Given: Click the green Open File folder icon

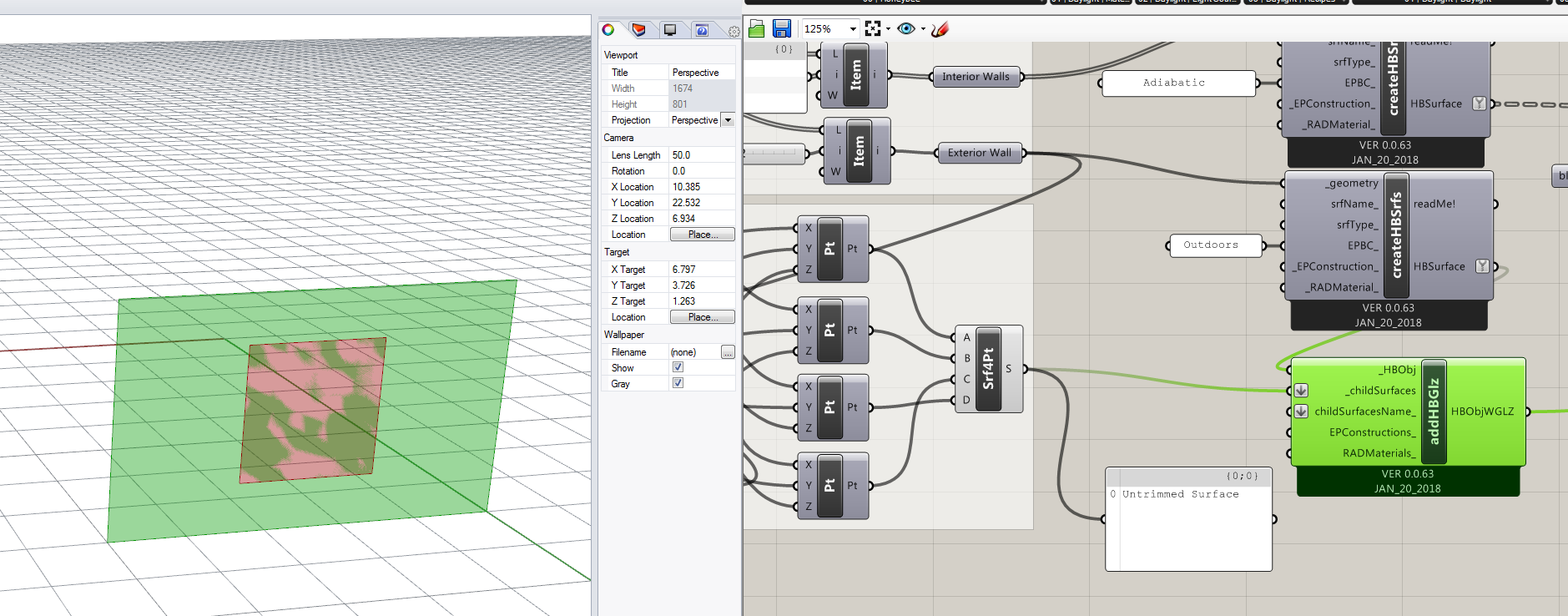Looking at the screenshot, I should (x=757, y=29).
